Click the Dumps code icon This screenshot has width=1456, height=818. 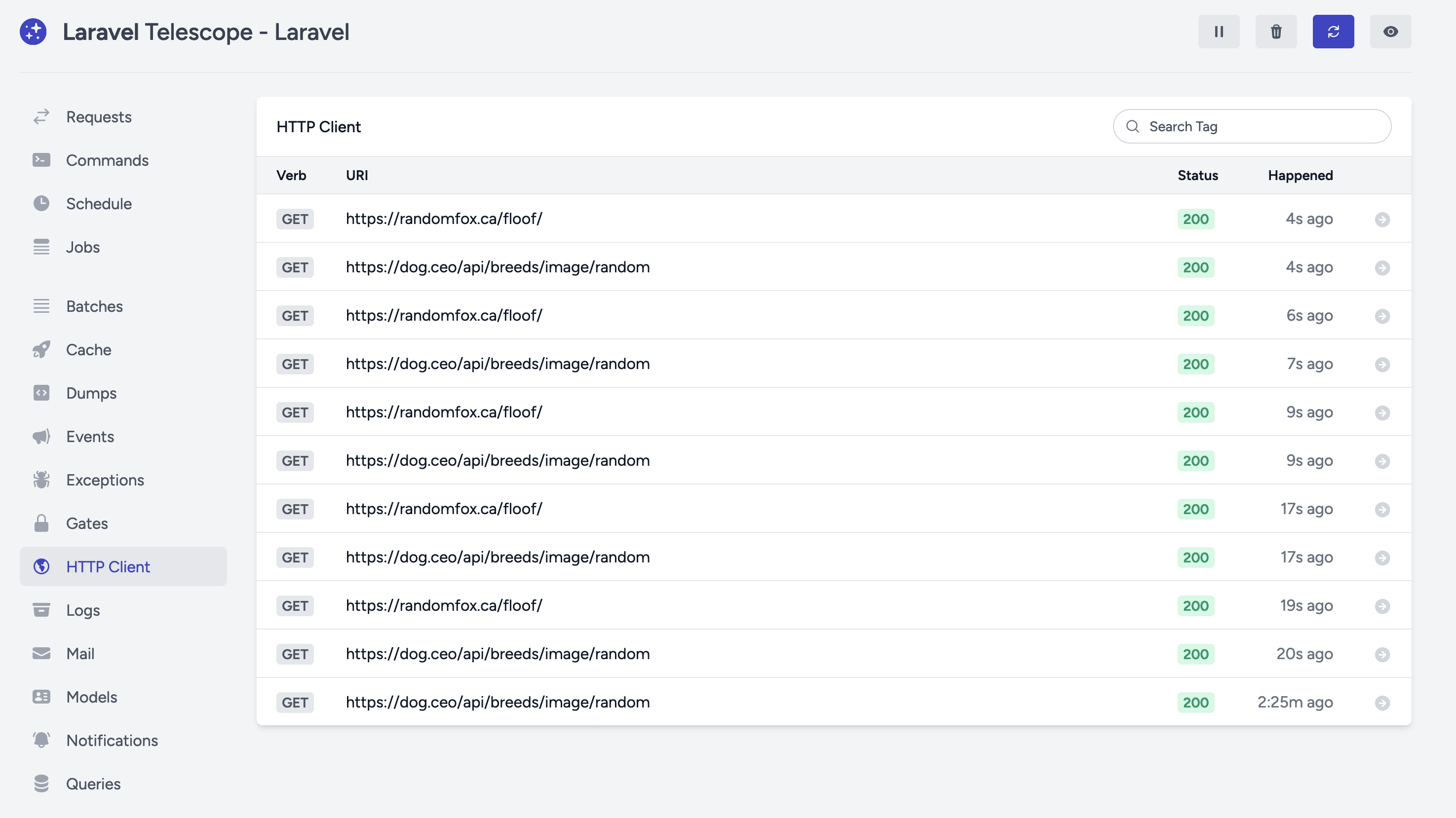coord(41,393)
